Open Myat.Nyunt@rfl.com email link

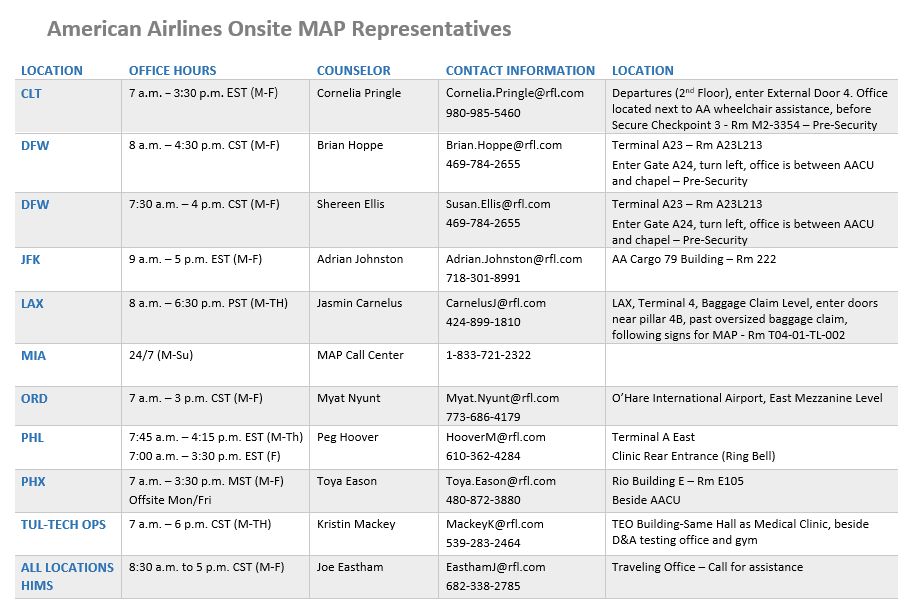502,398
